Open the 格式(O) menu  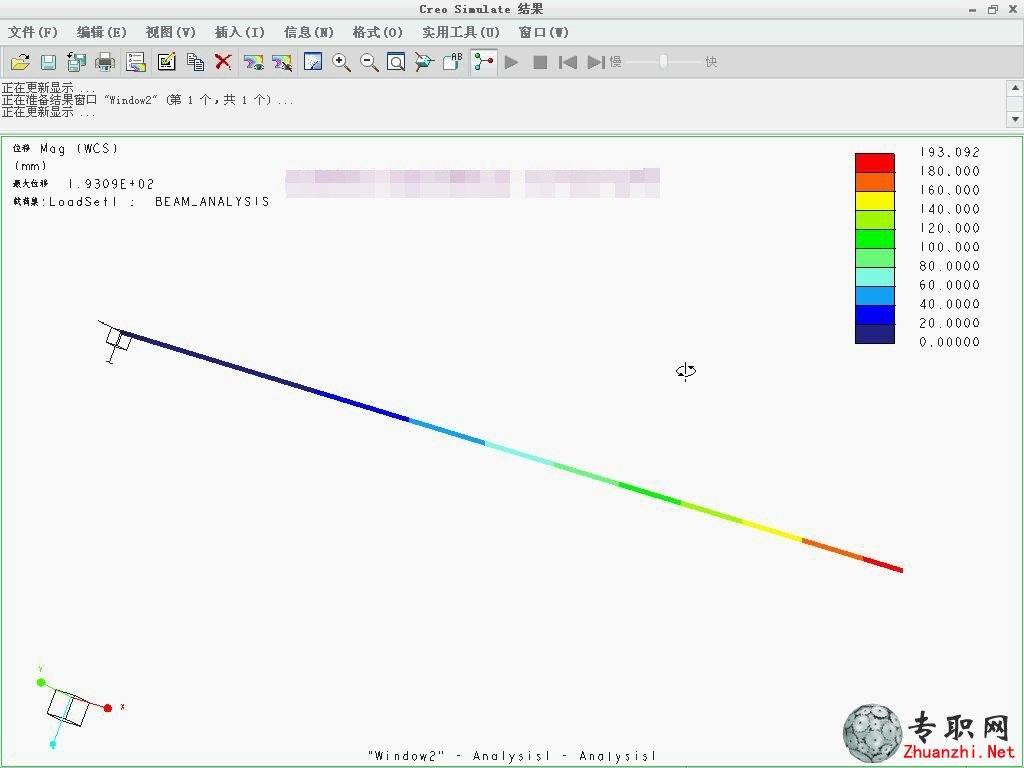tap(377, 32)
